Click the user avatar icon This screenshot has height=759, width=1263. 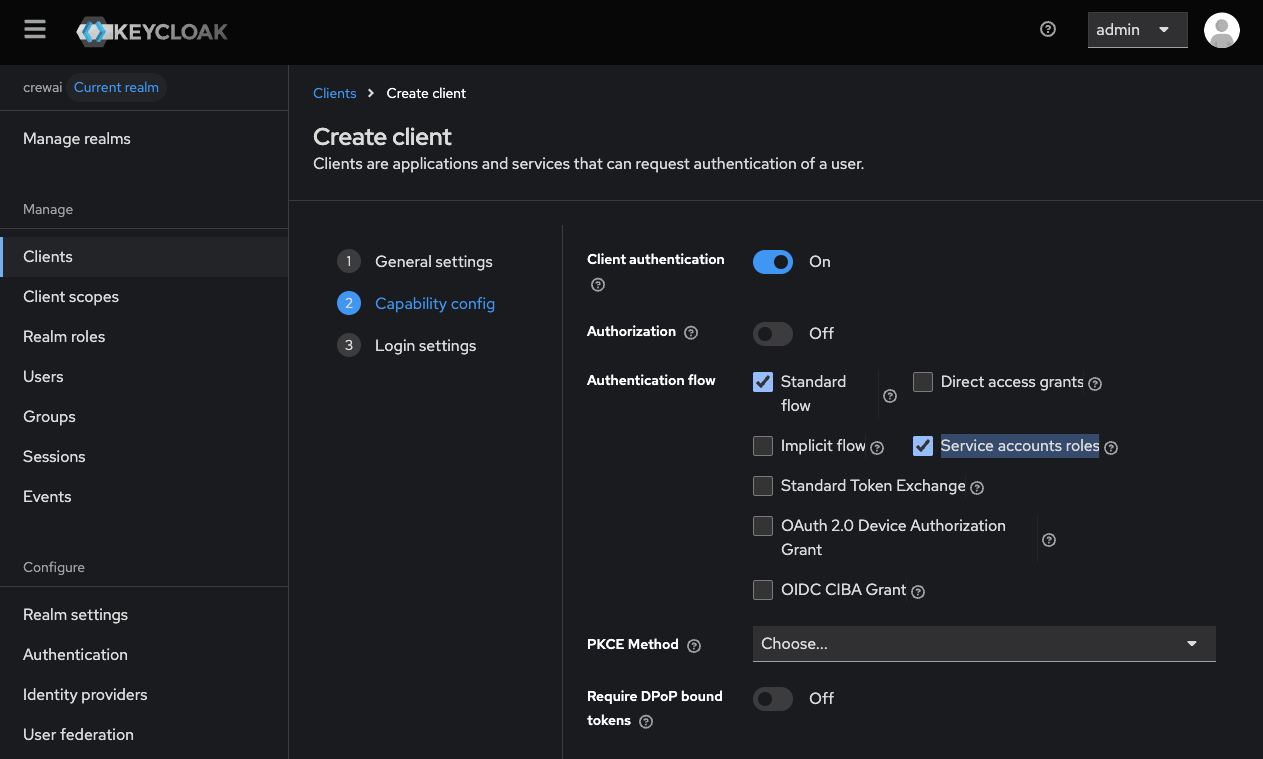(x=1221, y=30)
